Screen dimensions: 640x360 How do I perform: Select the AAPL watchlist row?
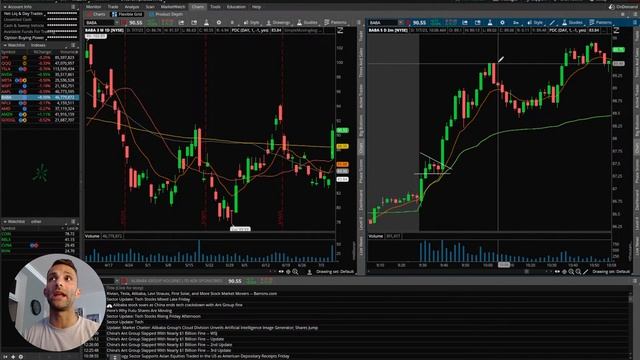(40, 92)
